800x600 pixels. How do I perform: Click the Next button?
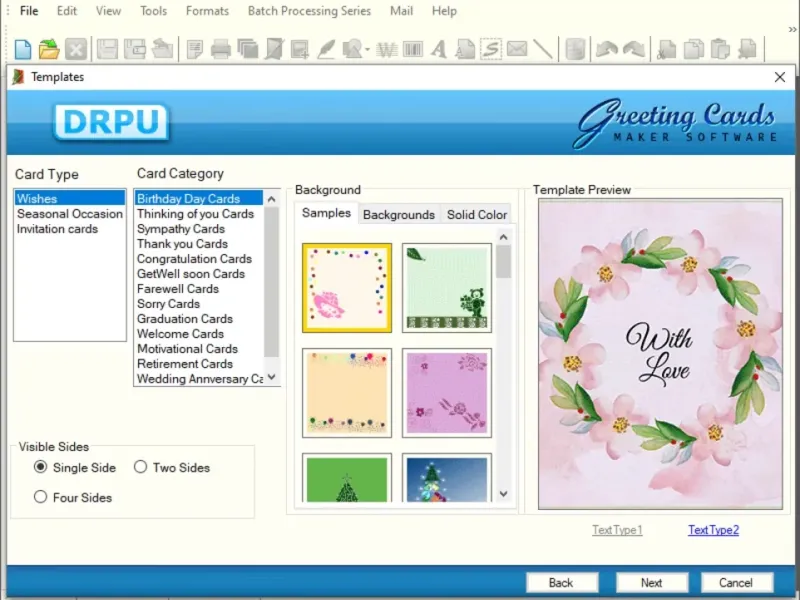(x=652, y=583)
